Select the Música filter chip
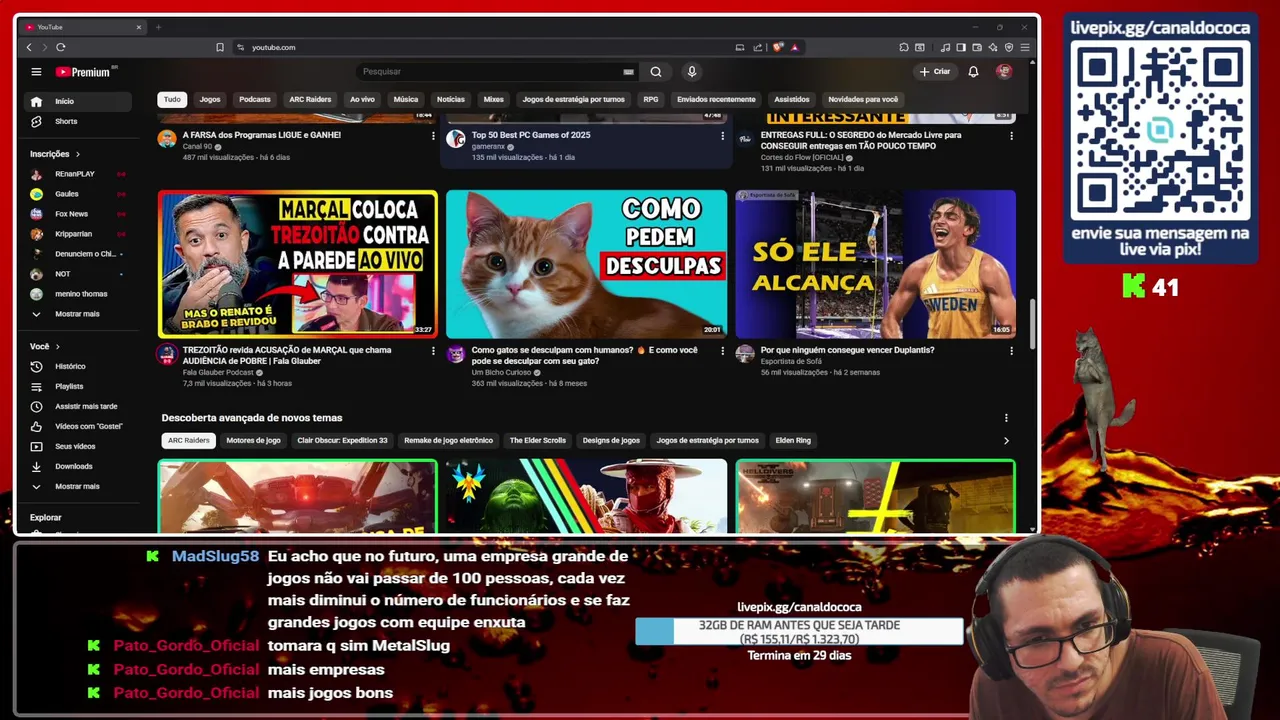1280x720 pixels. pos(406,99)
